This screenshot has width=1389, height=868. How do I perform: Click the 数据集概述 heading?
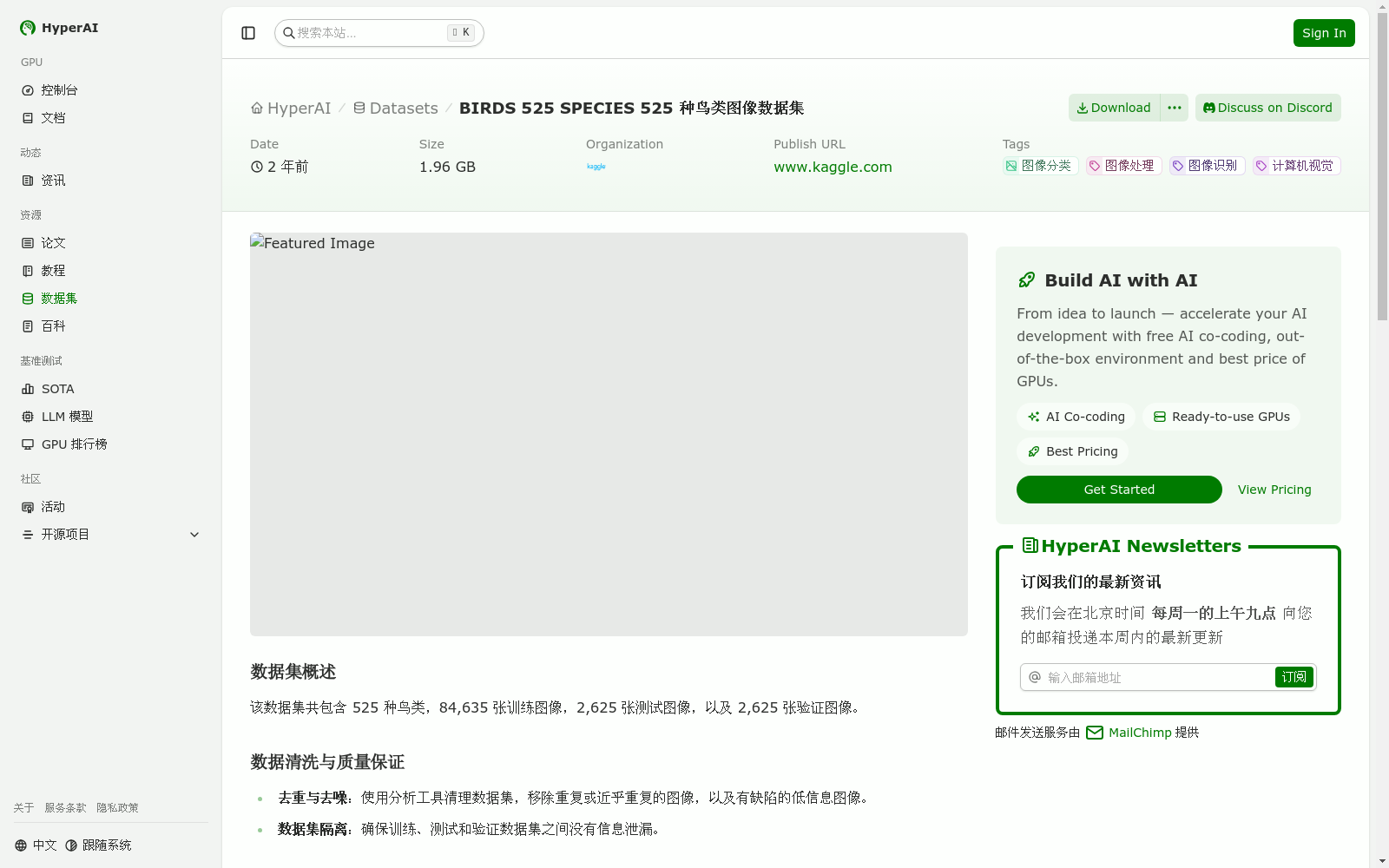293,672
